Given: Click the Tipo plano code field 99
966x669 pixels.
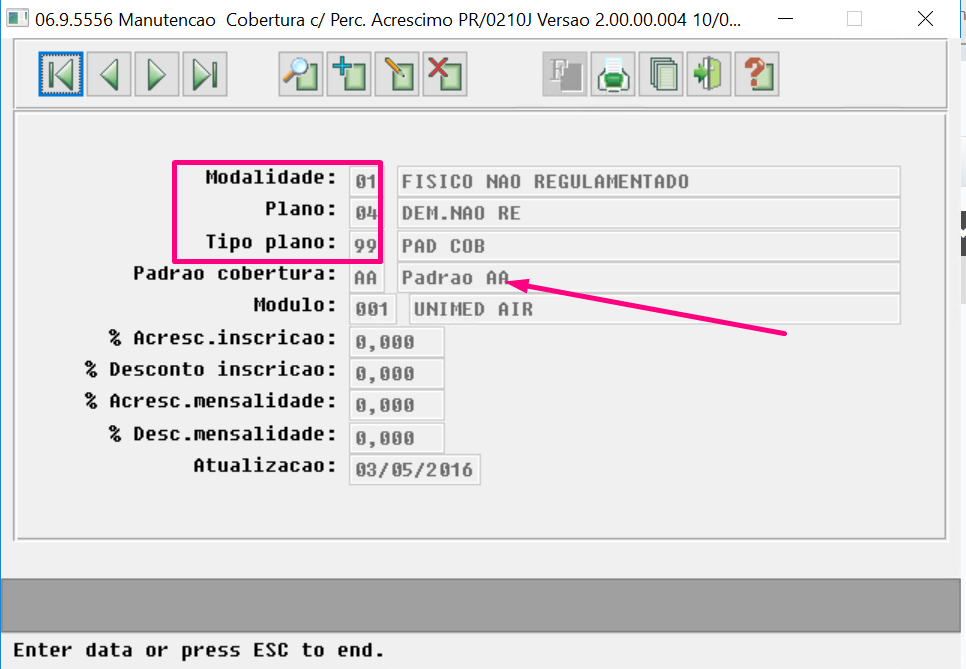Looking at the screenshot, I should click(x=366, y=245).
